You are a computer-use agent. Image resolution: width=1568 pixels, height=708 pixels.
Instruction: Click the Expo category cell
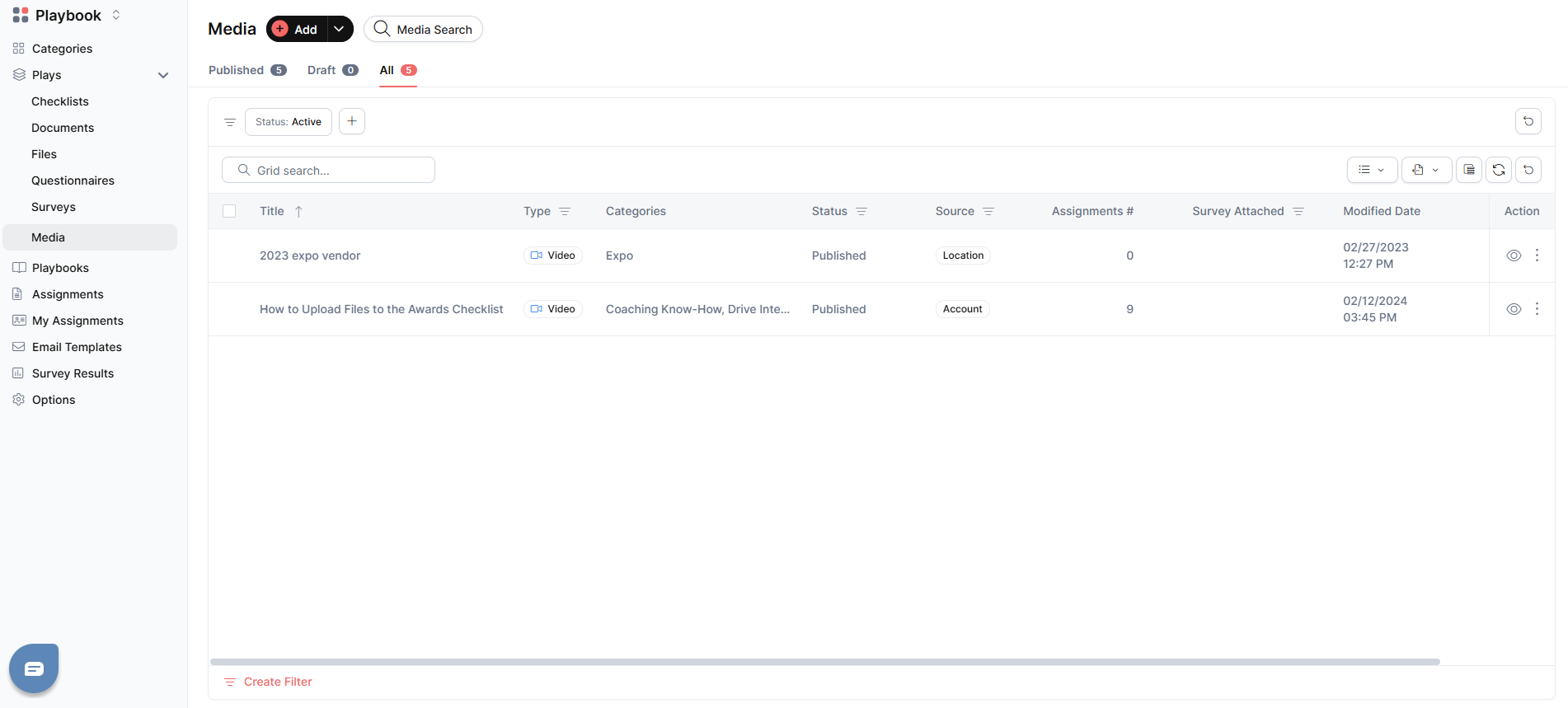click(x=619, y=256)
